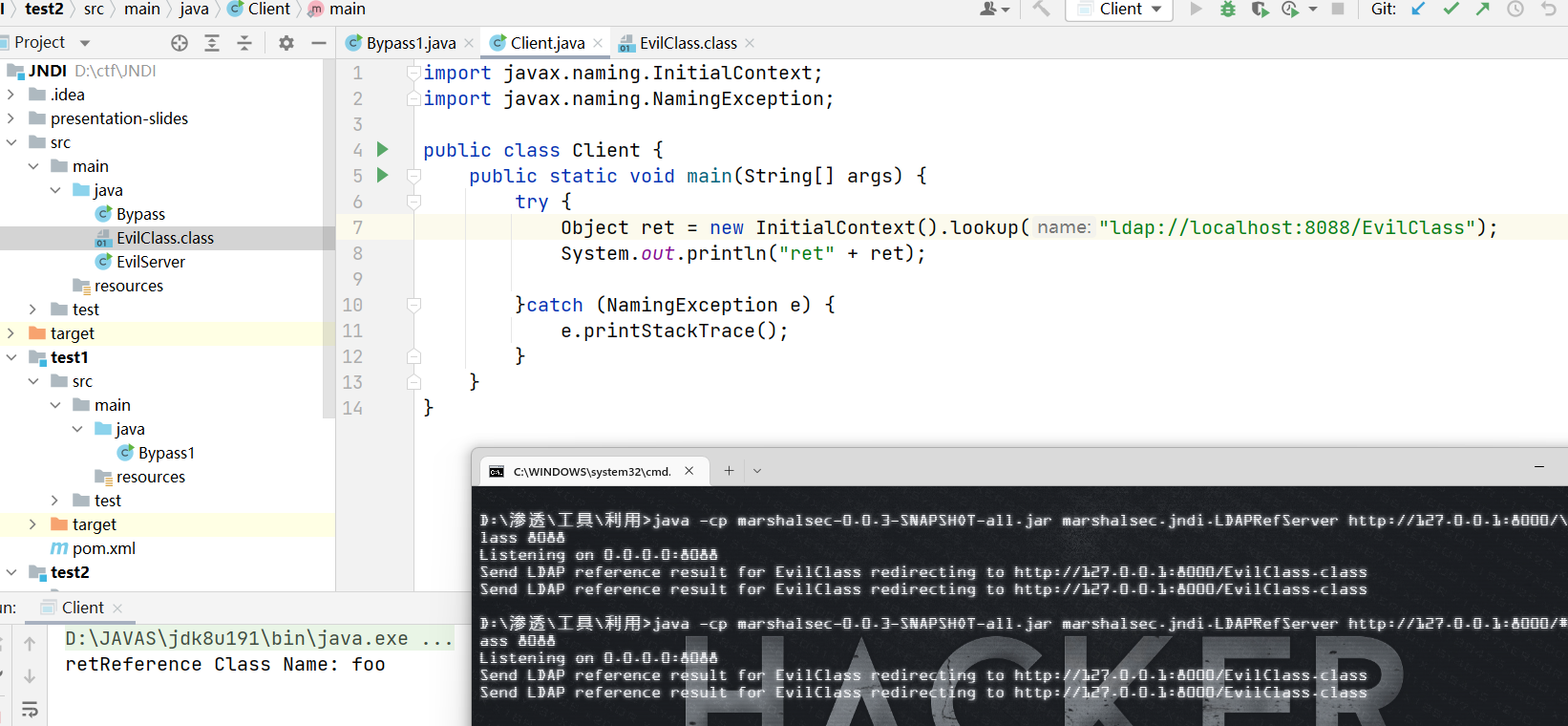This screenshot has width=1568, height=726.
Task: Fold the imports at line 1
Action: [x=413, y=73]
